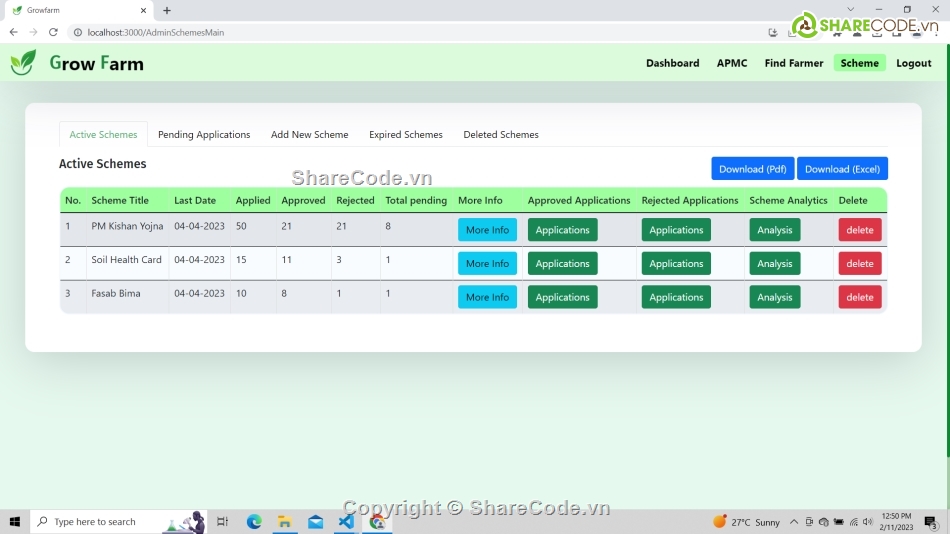
Task: Open Analysis for Soil Health Card
Action: (x=774, y=264)
